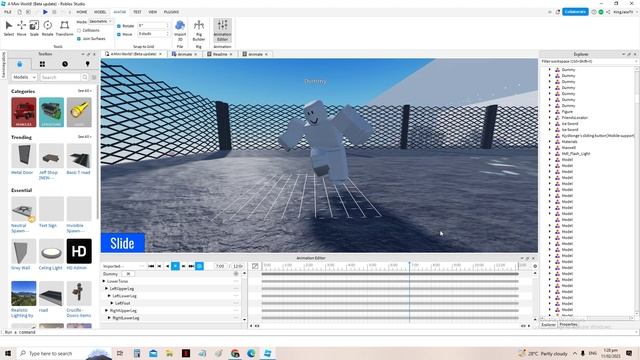Switch to the PLUGINS ribbon tab
This screenshot has height=360, width=640.
coord(171,12)
